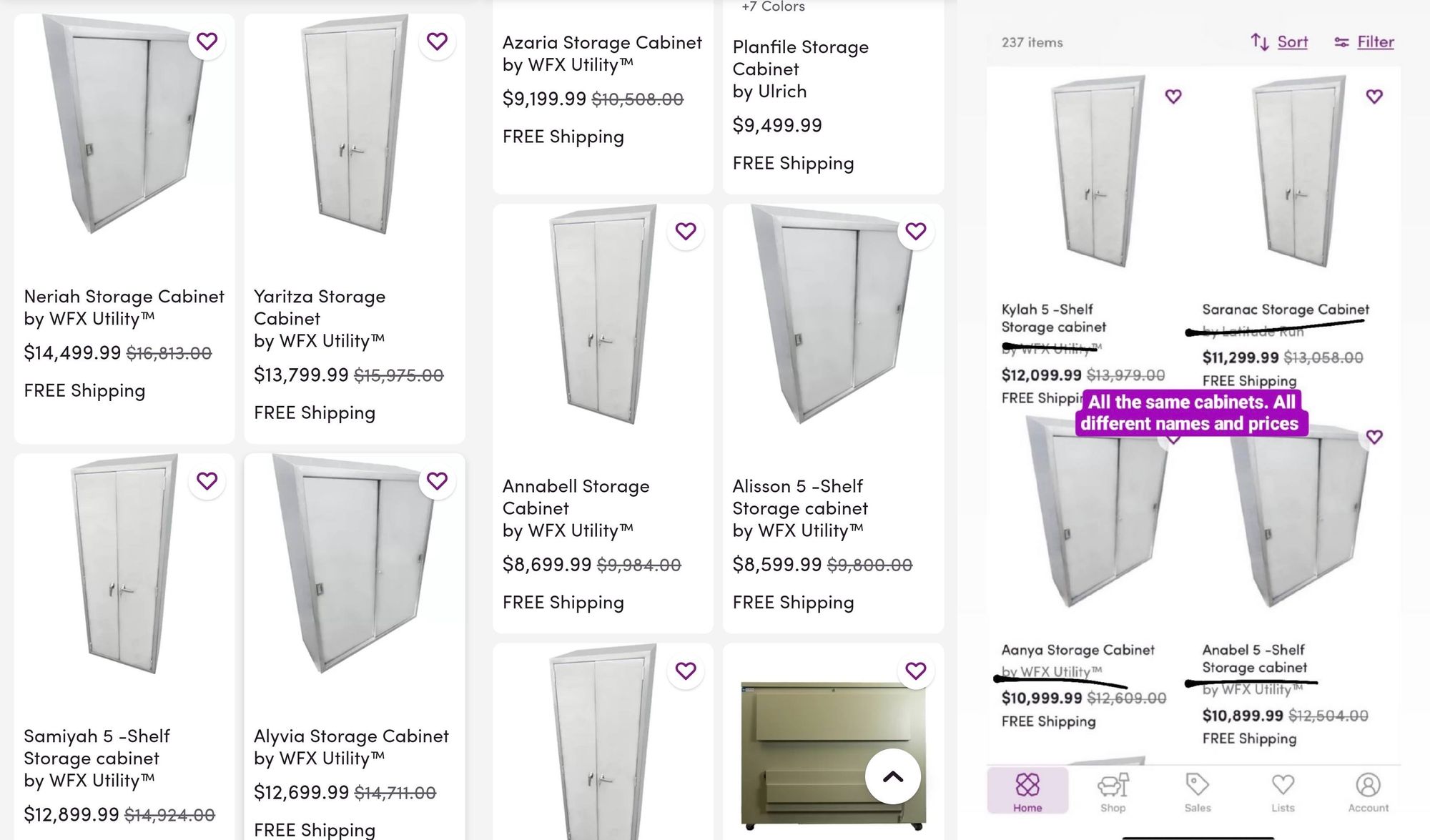
Task: Heart the Saranac Storage Cabinet
Action: tap(1374, 97)
